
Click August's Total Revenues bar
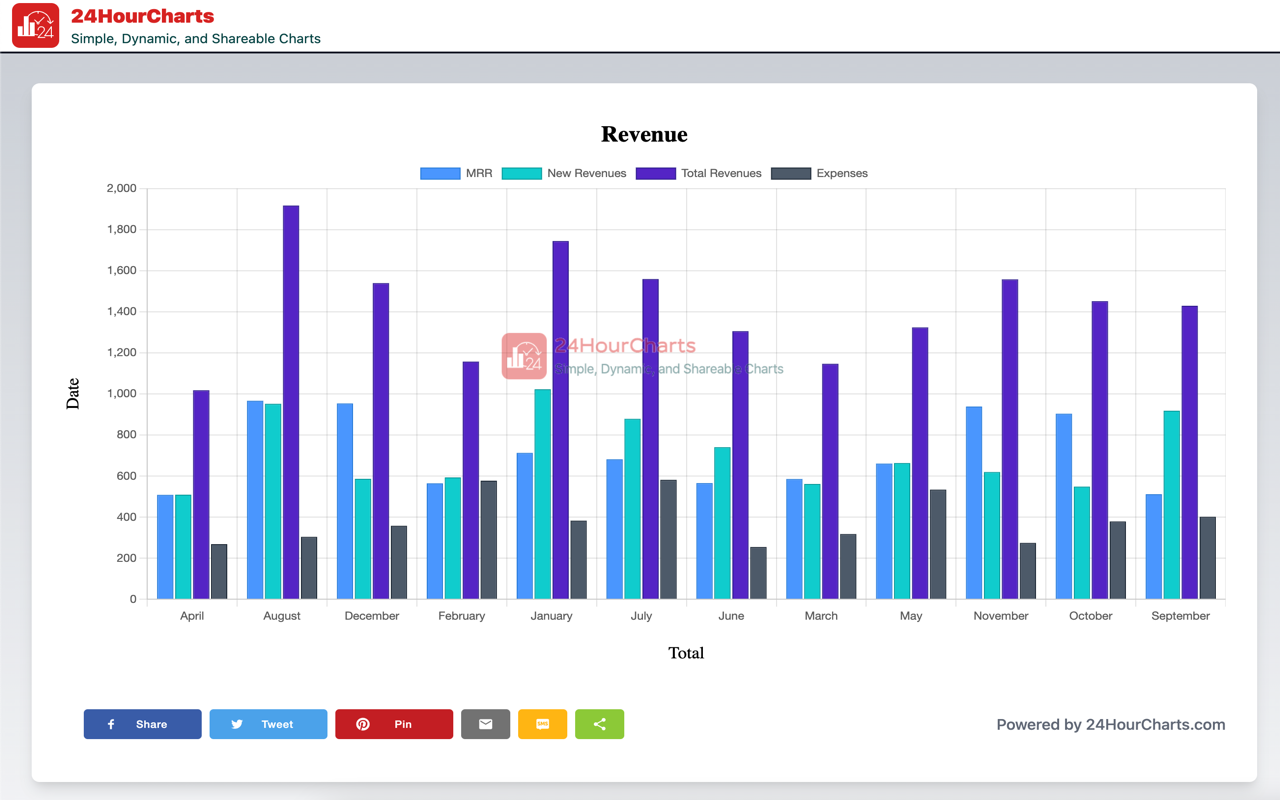pyautogui.click(x=291, y=402)
